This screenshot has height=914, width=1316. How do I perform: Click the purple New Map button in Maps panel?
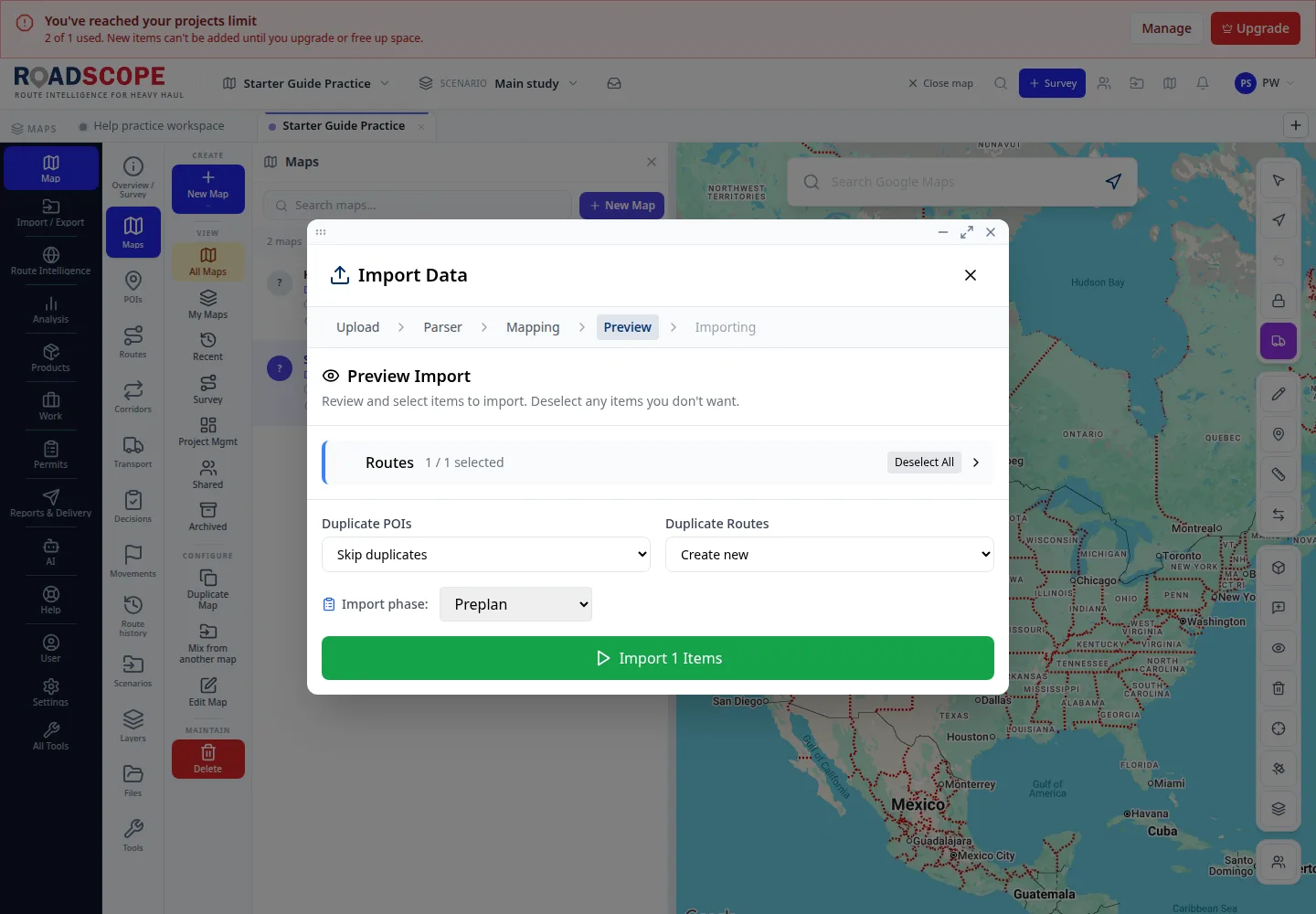pyautogui.click(x=621, y=206)
